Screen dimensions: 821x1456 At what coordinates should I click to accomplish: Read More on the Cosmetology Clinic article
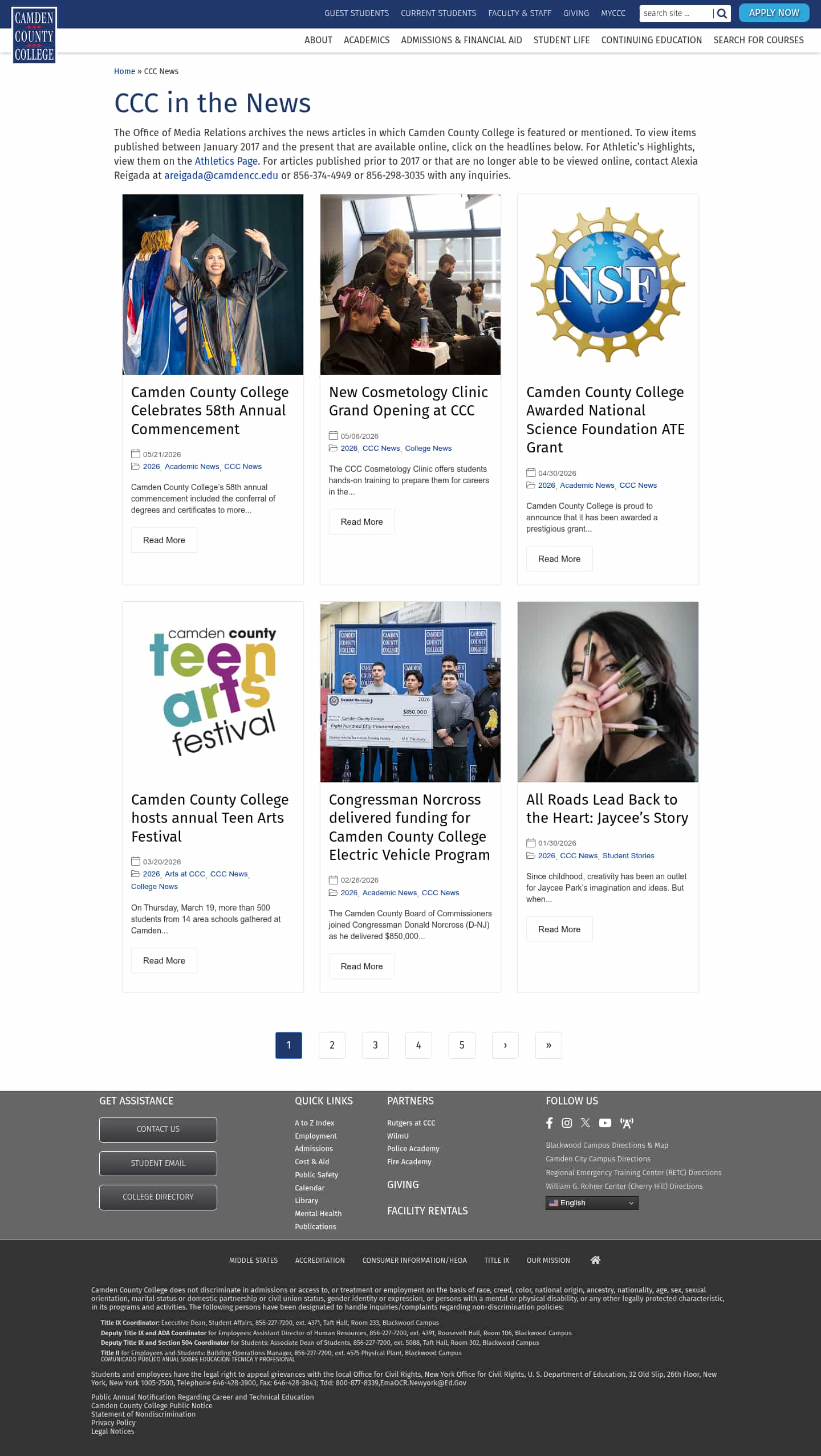[361, 521]
